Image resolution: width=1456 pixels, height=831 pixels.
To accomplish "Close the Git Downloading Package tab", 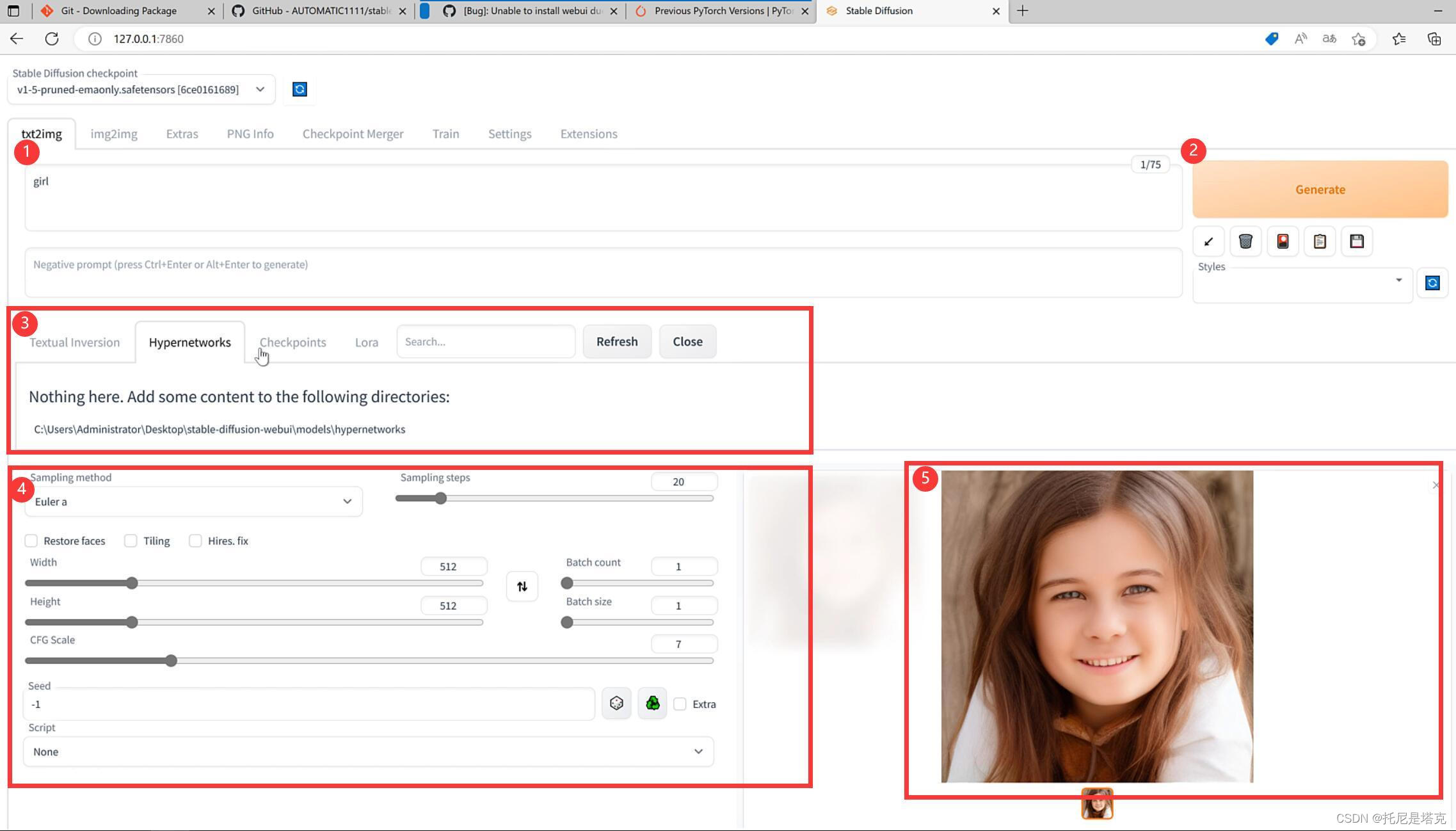I will tap(211, 11).
